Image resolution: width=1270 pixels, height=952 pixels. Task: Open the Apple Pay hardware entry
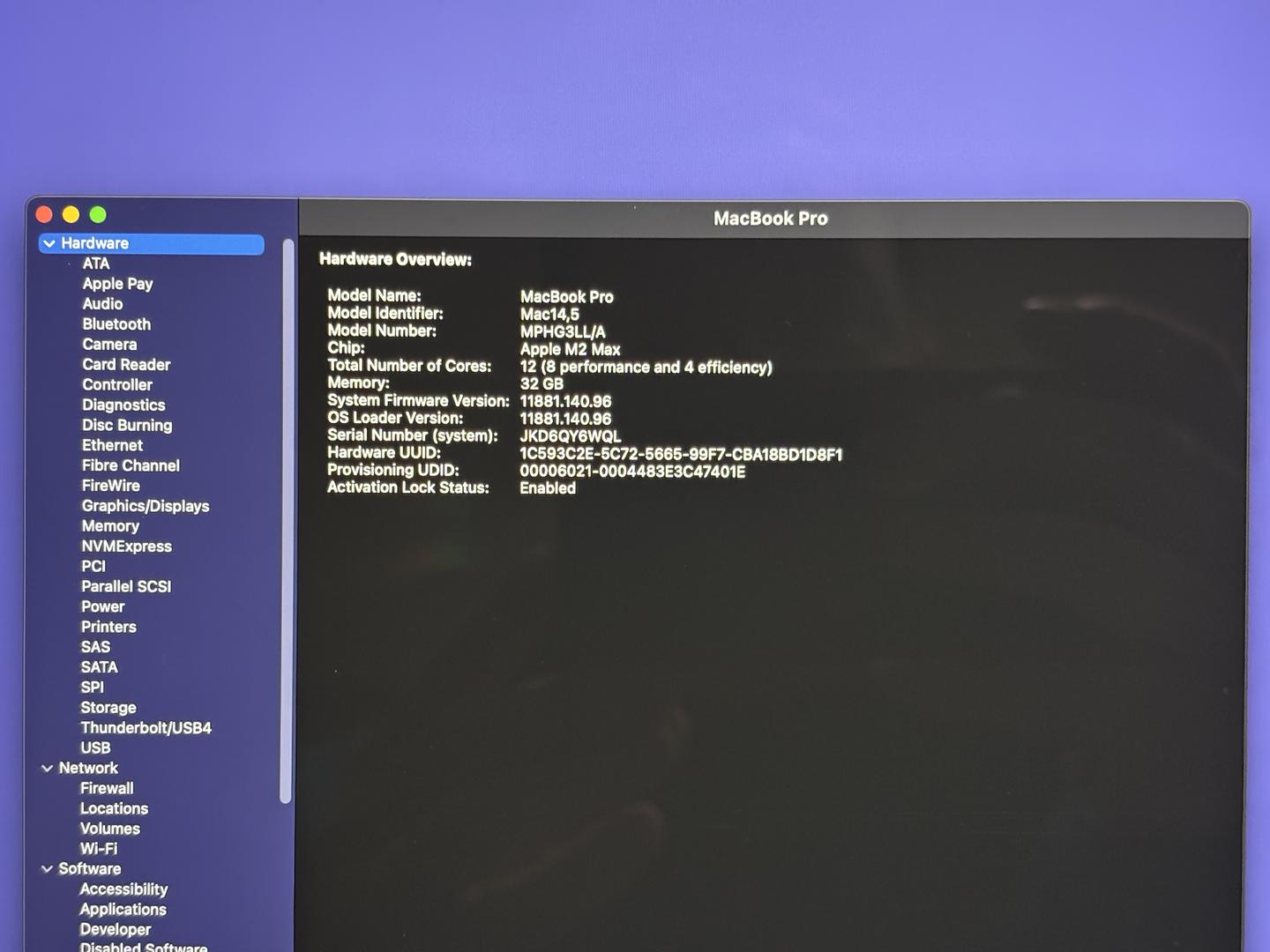(117, 284)
